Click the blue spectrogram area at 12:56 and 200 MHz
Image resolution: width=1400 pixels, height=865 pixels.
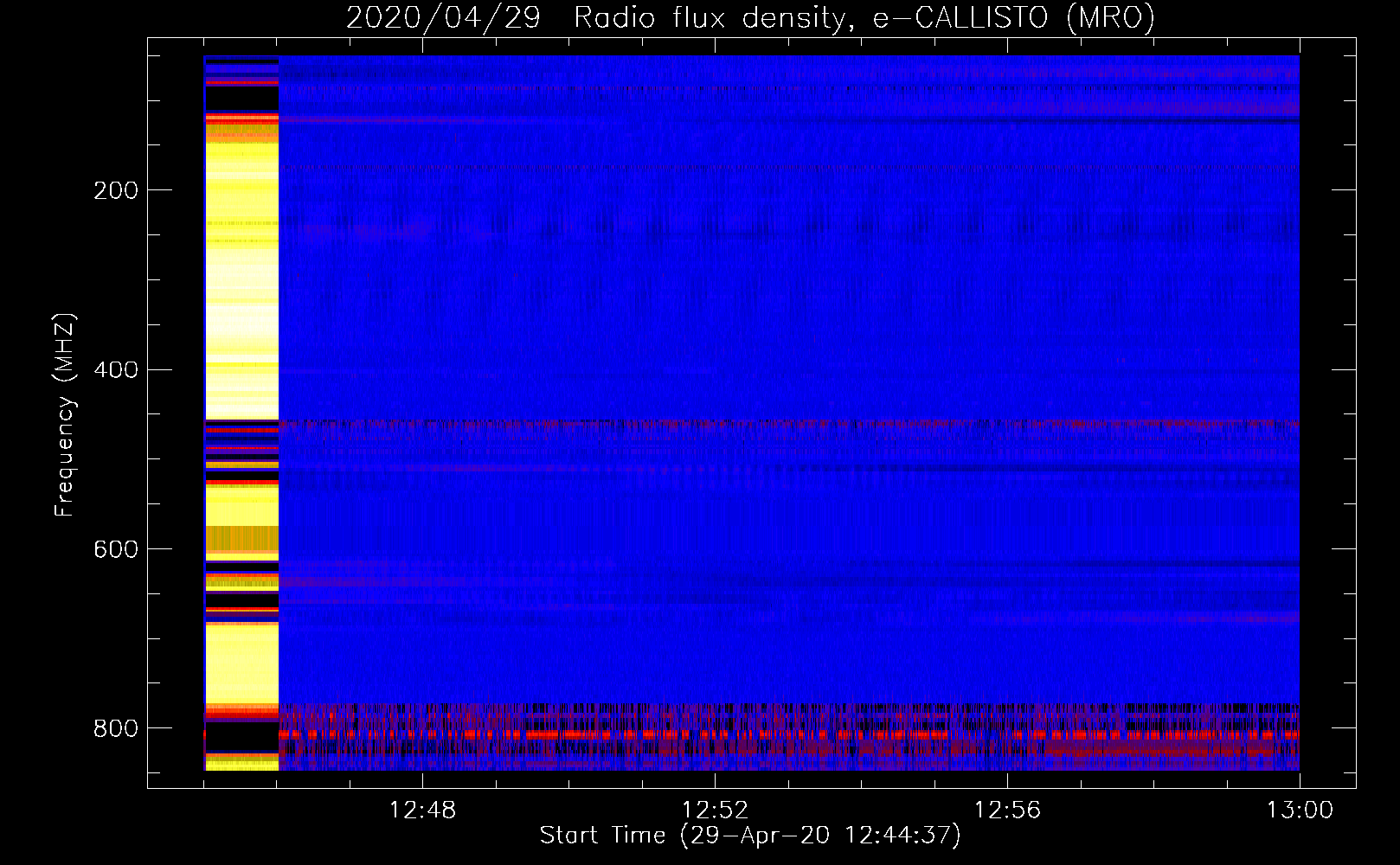coord(1007,189)
